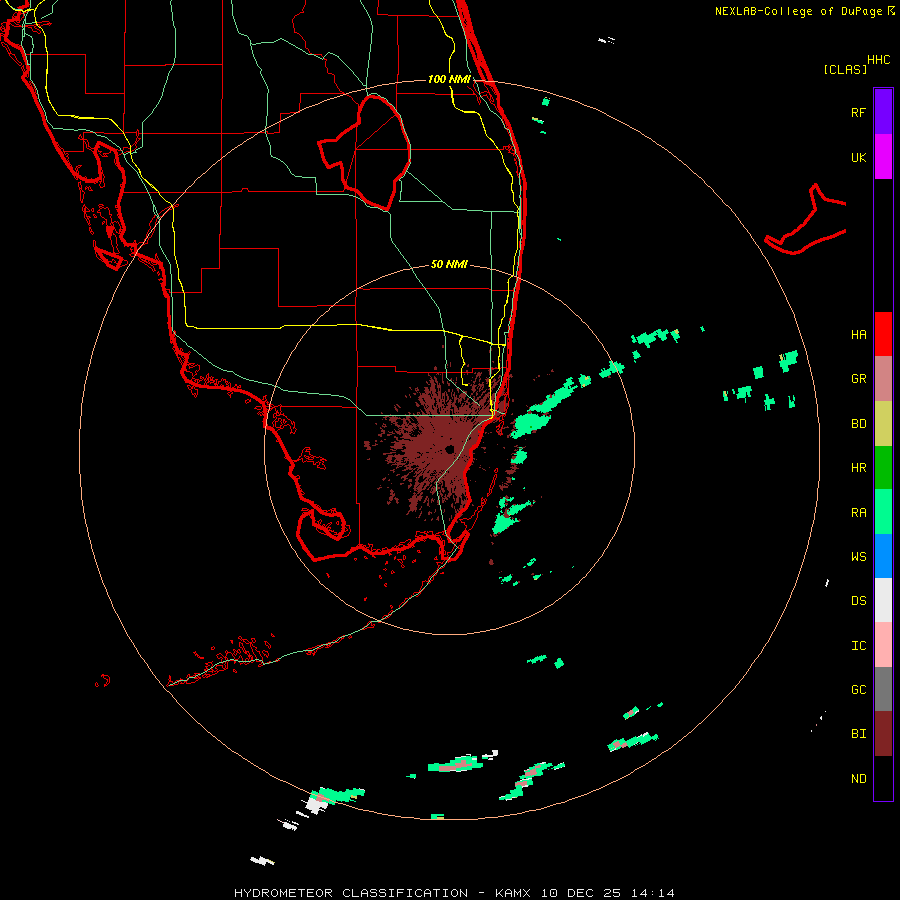Click the "RF" legend label

[x=858, y=112]
